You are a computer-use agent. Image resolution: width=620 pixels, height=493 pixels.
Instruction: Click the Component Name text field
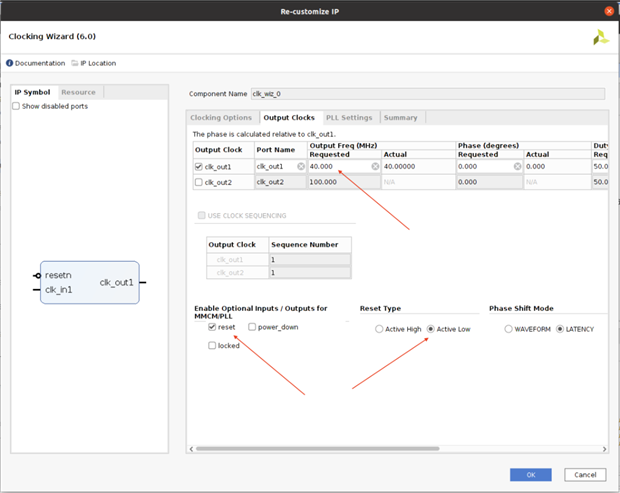pyautogui.click(x=427, y=94)
